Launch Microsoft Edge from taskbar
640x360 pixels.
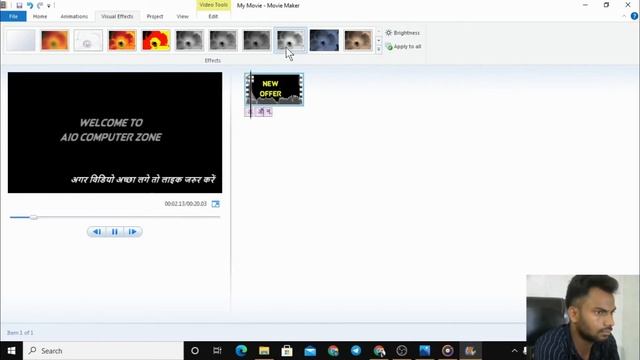[241, 351]
